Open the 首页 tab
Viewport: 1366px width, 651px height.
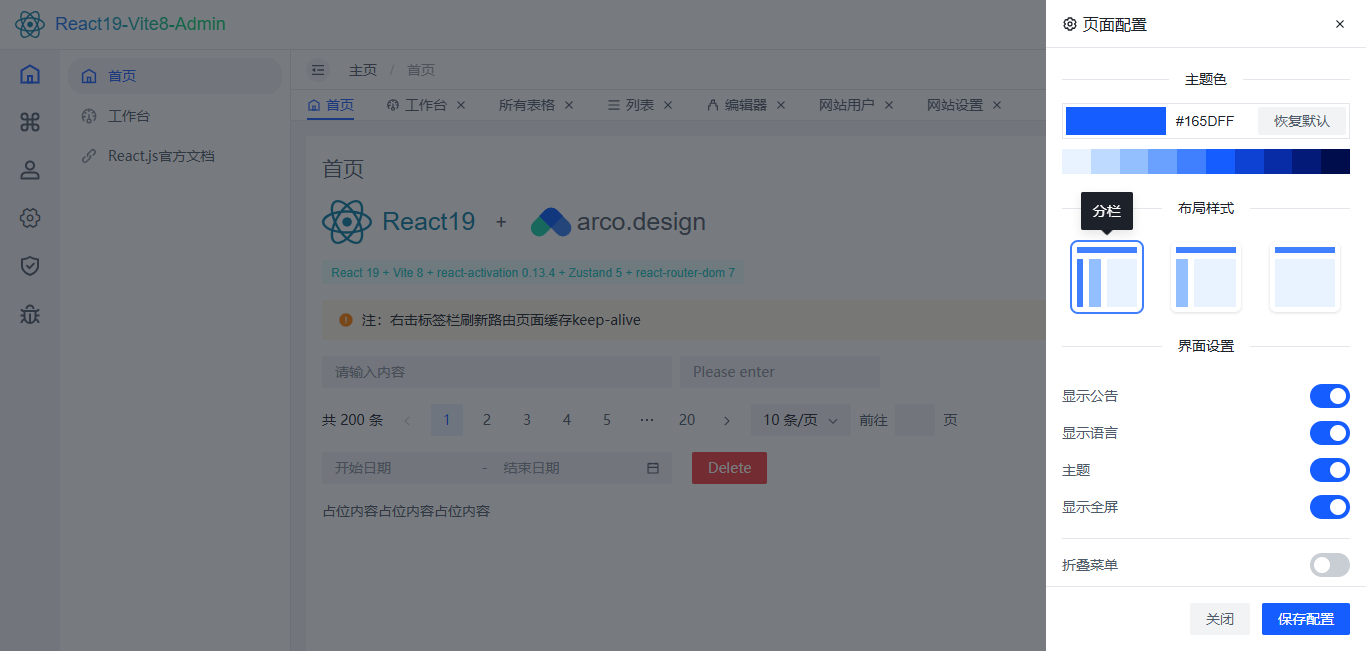[331, 105]
